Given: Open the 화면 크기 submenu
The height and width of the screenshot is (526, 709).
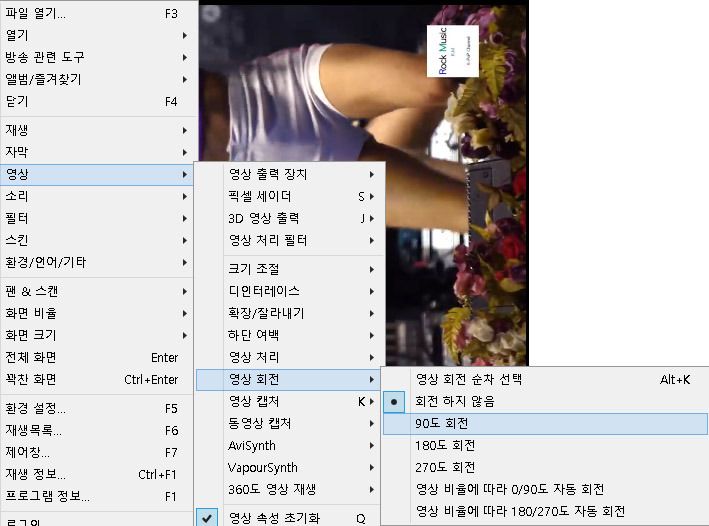Looking at the screenshot, I should (97, 336).
